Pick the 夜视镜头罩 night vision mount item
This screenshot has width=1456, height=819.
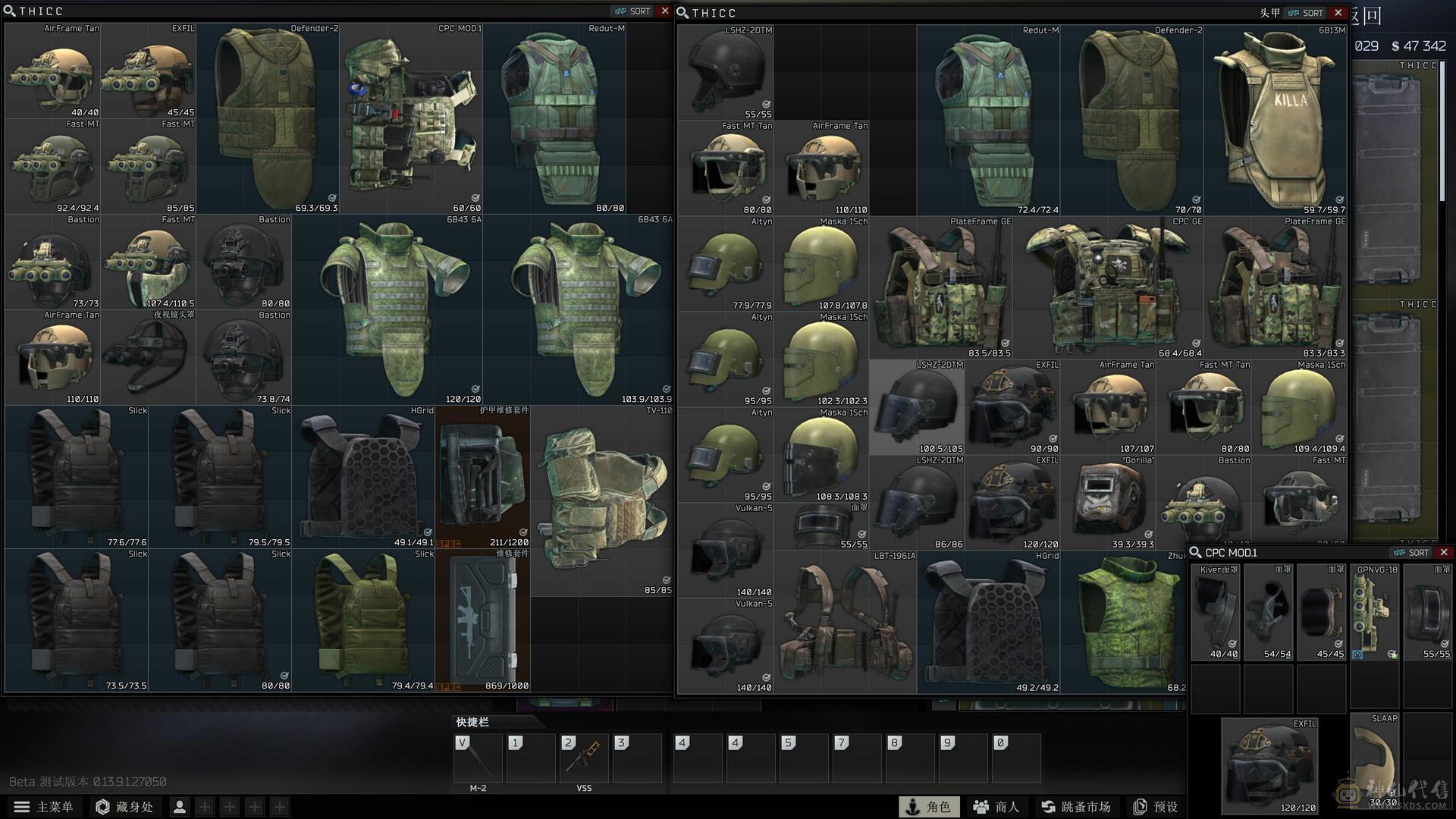(149, 357)
